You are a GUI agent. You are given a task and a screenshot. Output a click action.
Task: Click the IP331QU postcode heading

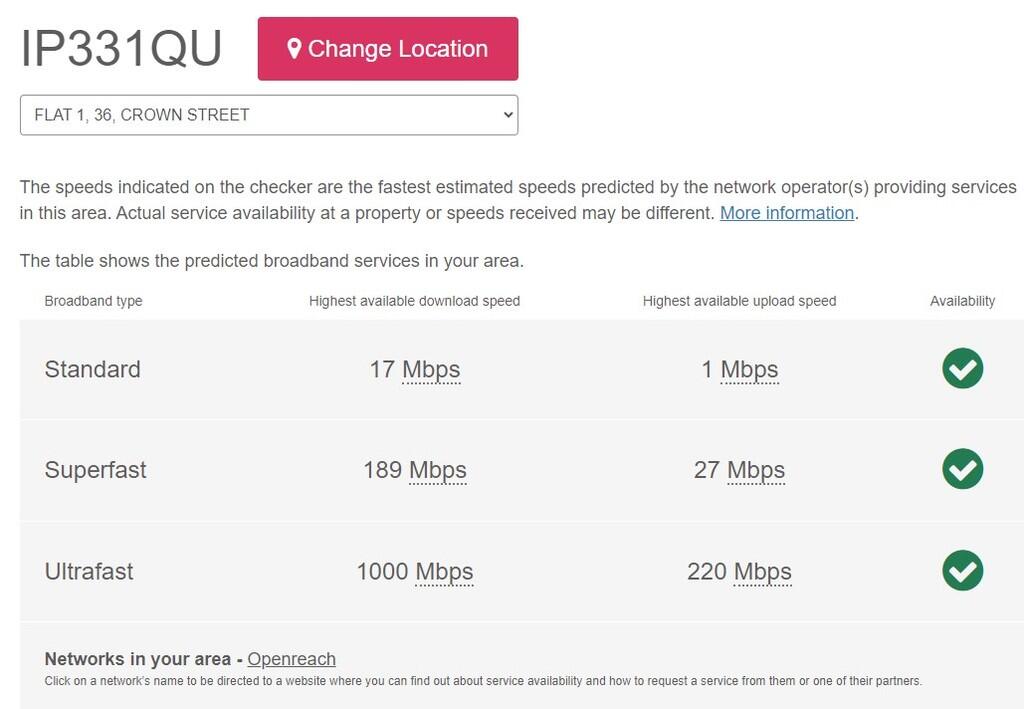pos(120,48)
